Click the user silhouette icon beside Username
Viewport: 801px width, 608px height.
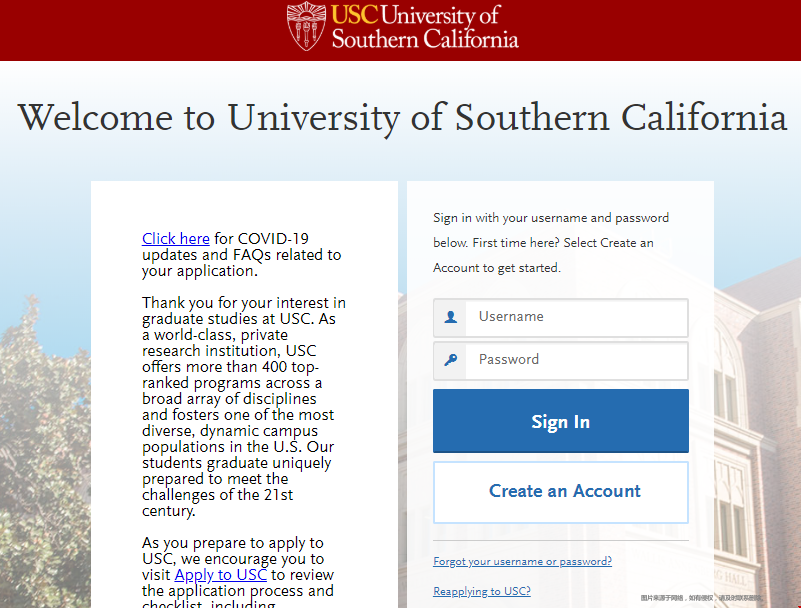tap(451, 317)
